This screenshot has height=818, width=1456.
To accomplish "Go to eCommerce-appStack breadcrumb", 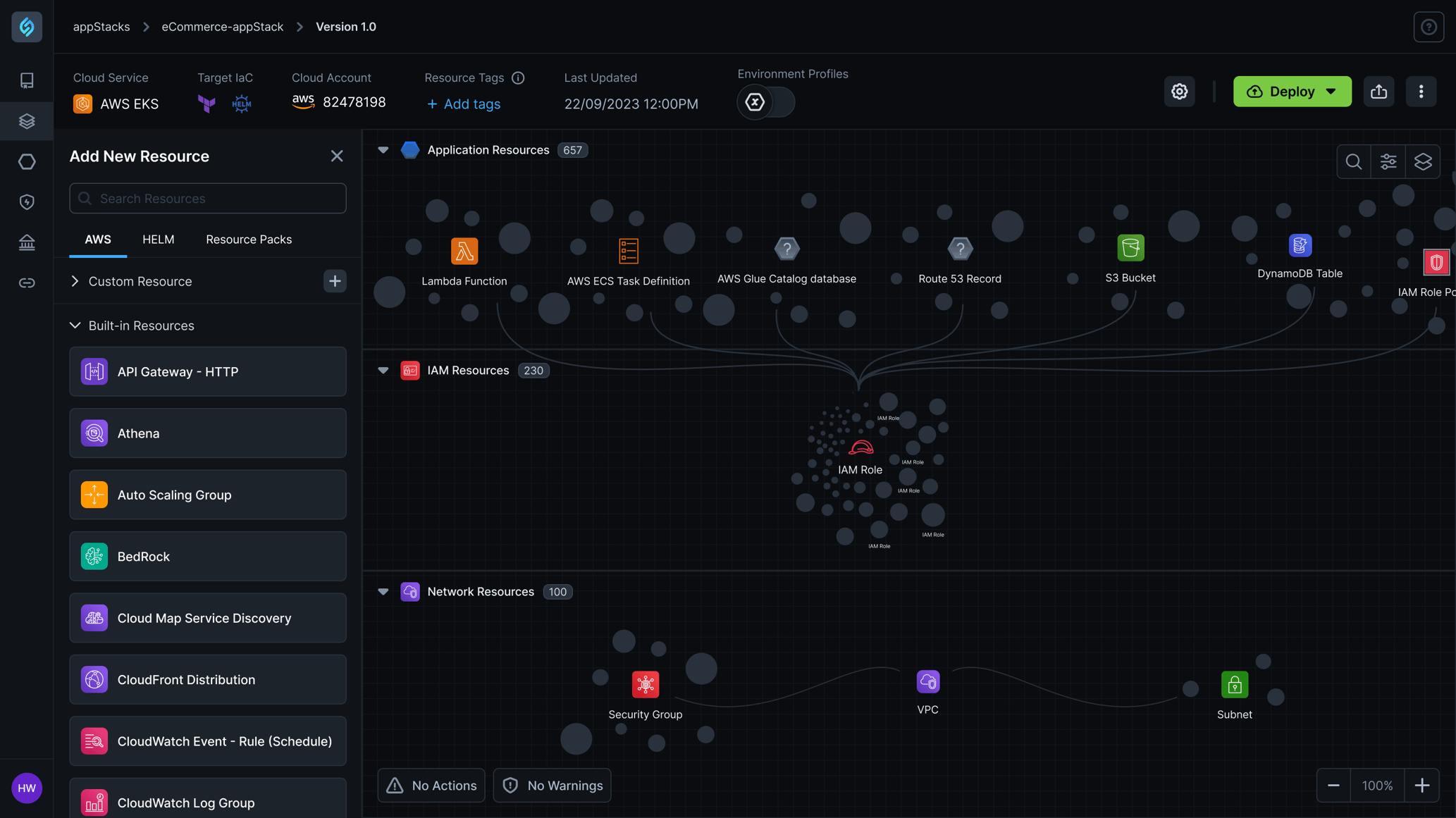I will point(222,27).
